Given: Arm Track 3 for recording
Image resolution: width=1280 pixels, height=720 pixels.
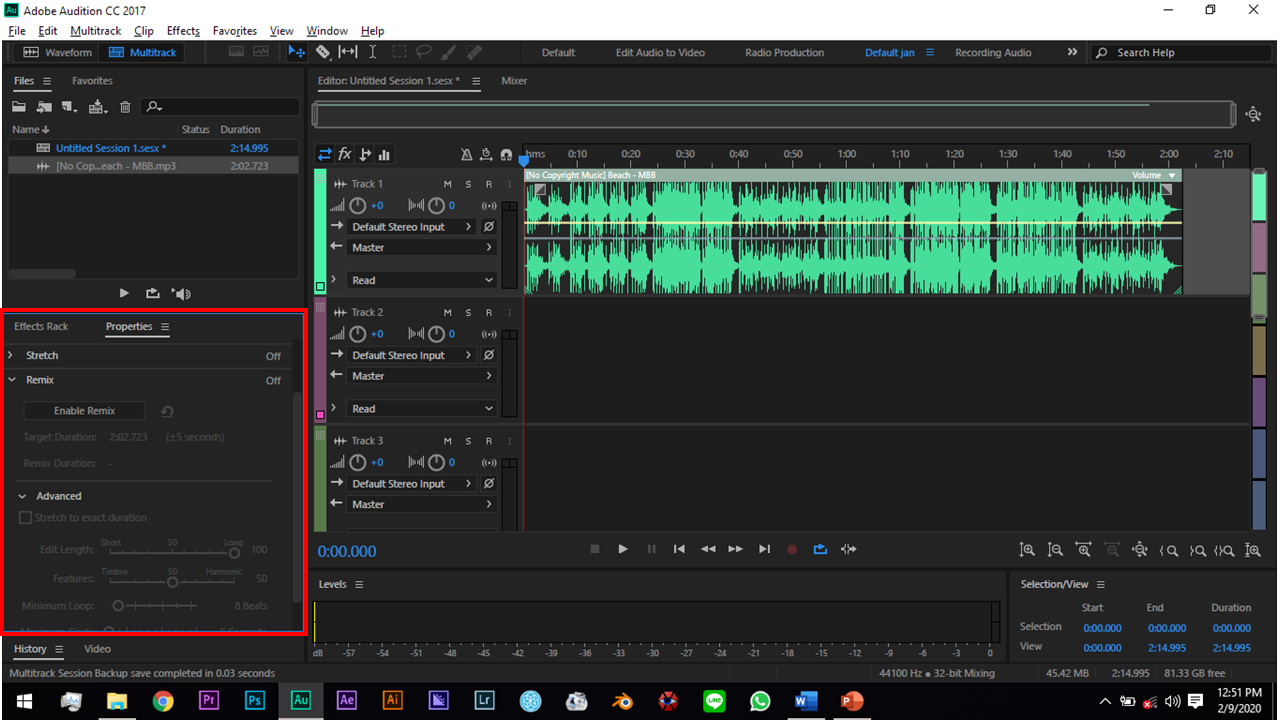Looking at the screenshot, I should pyautogui.click(x=490, y=440).
